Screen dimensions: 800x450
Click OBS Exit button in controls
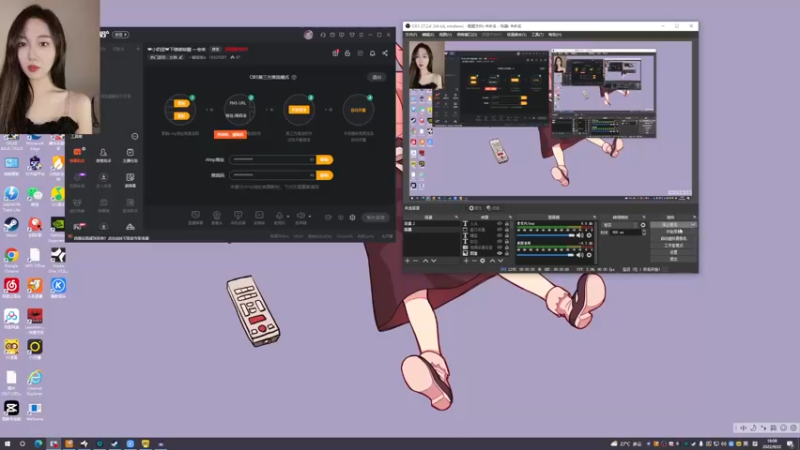pos(673,259)
